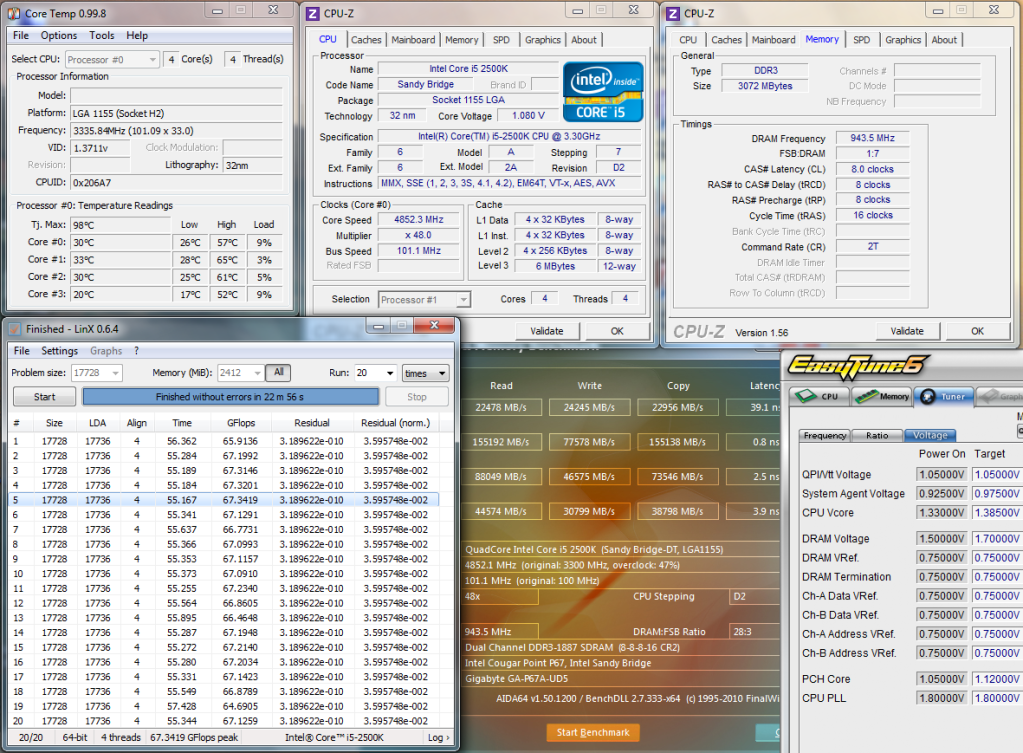The height and width of the screenshot is (753, 1023).
Task: Switch to Graphics tab in first CPU-Z
Action: 543,40
